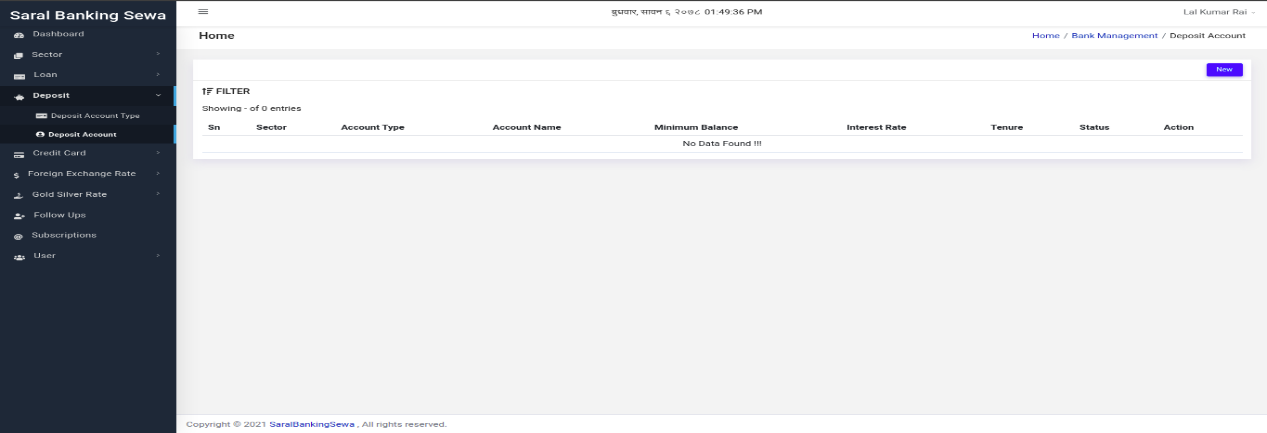This screenshot has height=433, width=1267.
Task: Go to Home breadcrumb link
Action: coord(1045,35)
